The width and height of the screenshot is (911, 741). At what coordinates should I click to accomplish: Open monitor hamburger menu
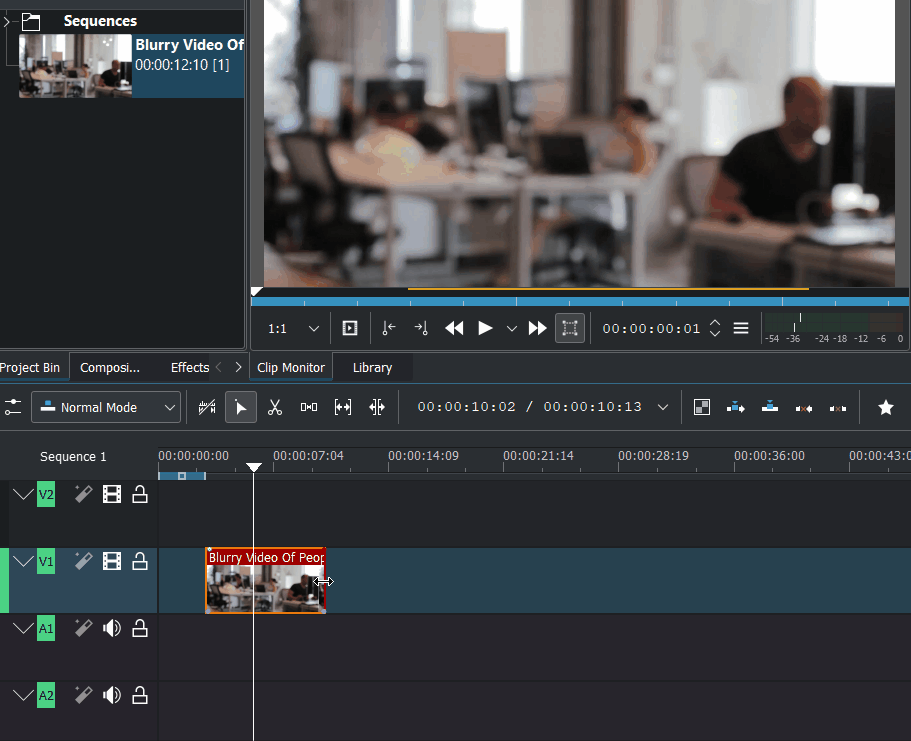741,328
